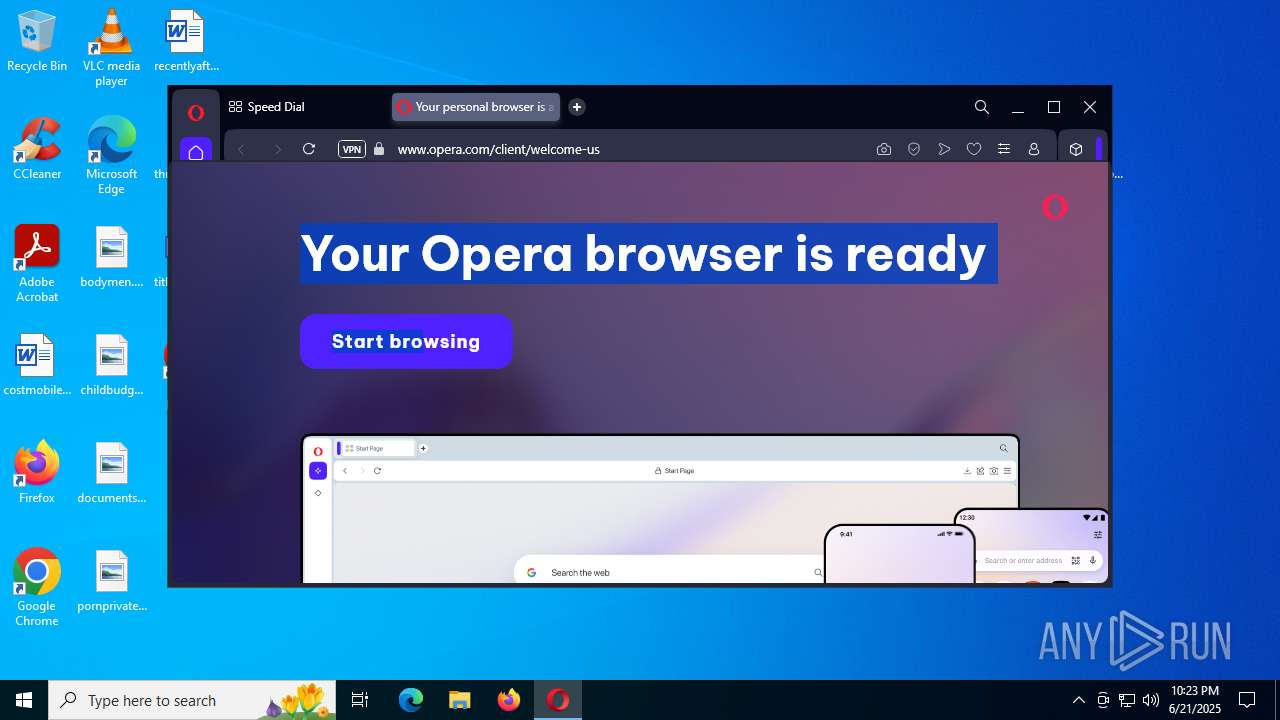The width and height of the screenshot is (1280, 720).
Task: Open Adobe Acrobat desktop shortcut
Action: point(37,263)
